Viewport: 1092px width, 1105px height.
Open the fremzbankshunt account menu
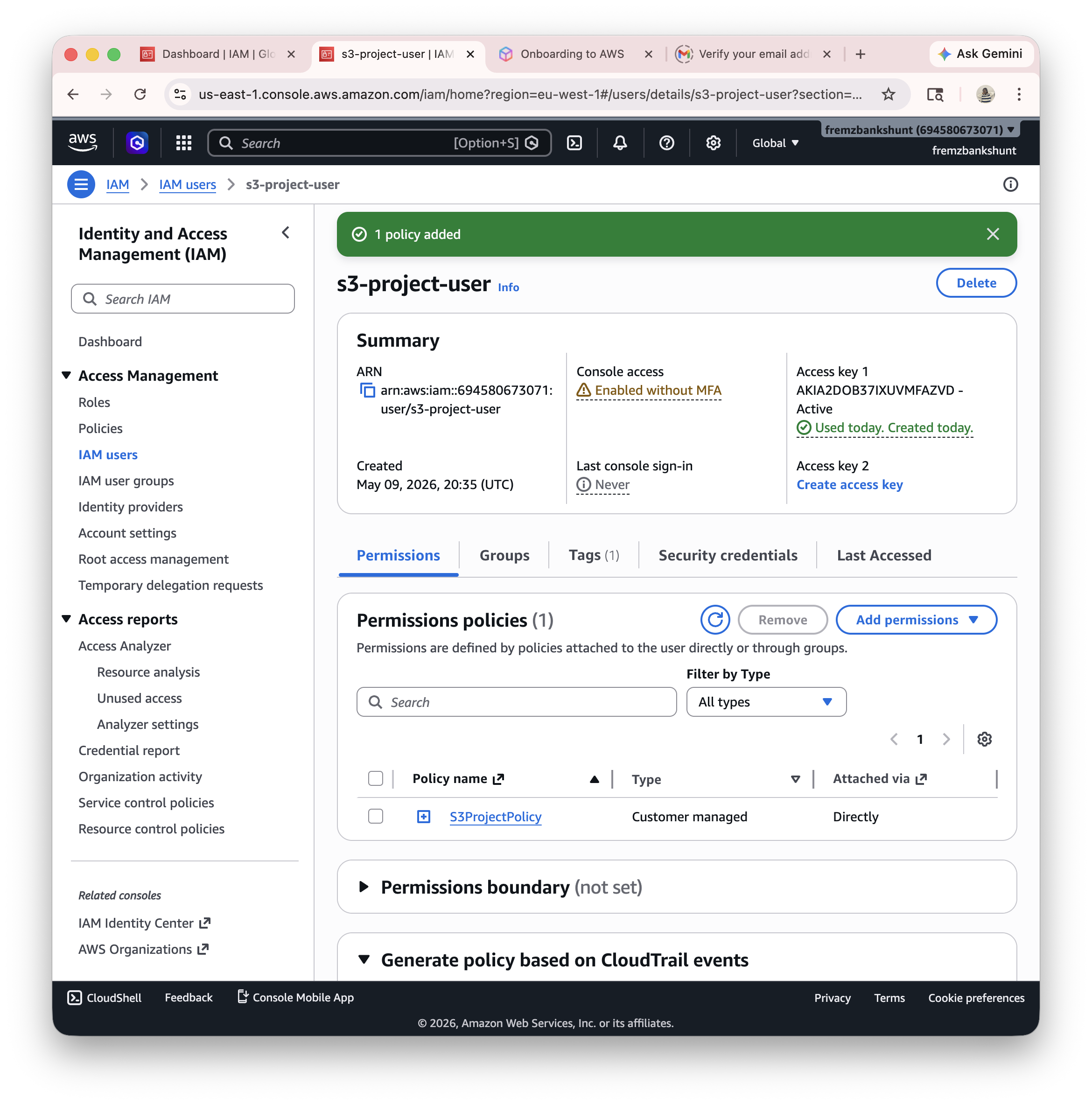click(920, 130)
